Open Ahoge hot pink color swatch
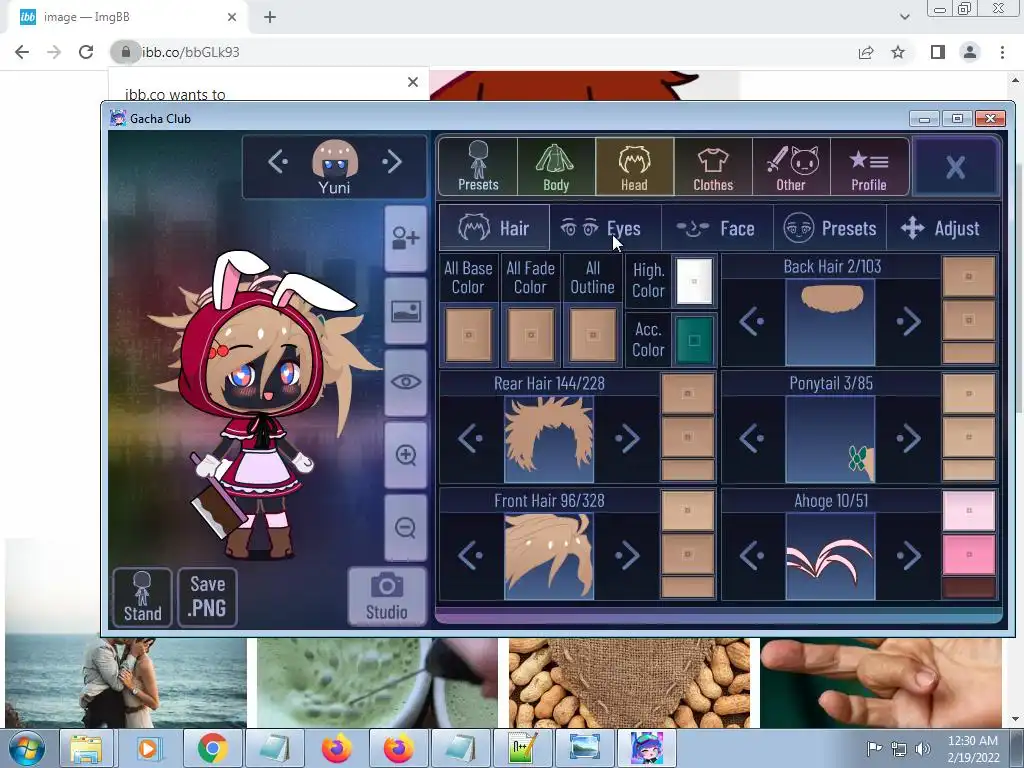The image size is (1024, 768). pyautogui.click(x=968, y=554)
